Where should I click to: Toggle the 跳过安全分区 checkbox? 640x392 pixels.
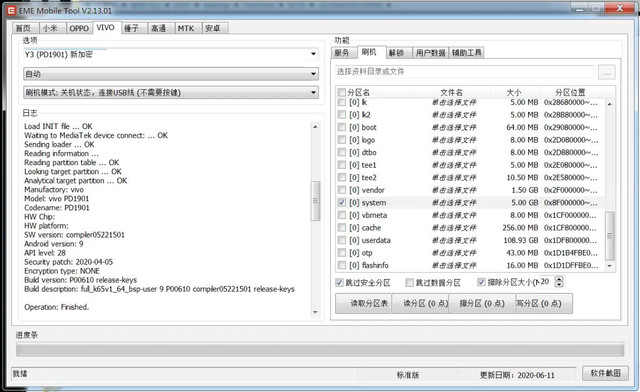[x=340, y=283]
